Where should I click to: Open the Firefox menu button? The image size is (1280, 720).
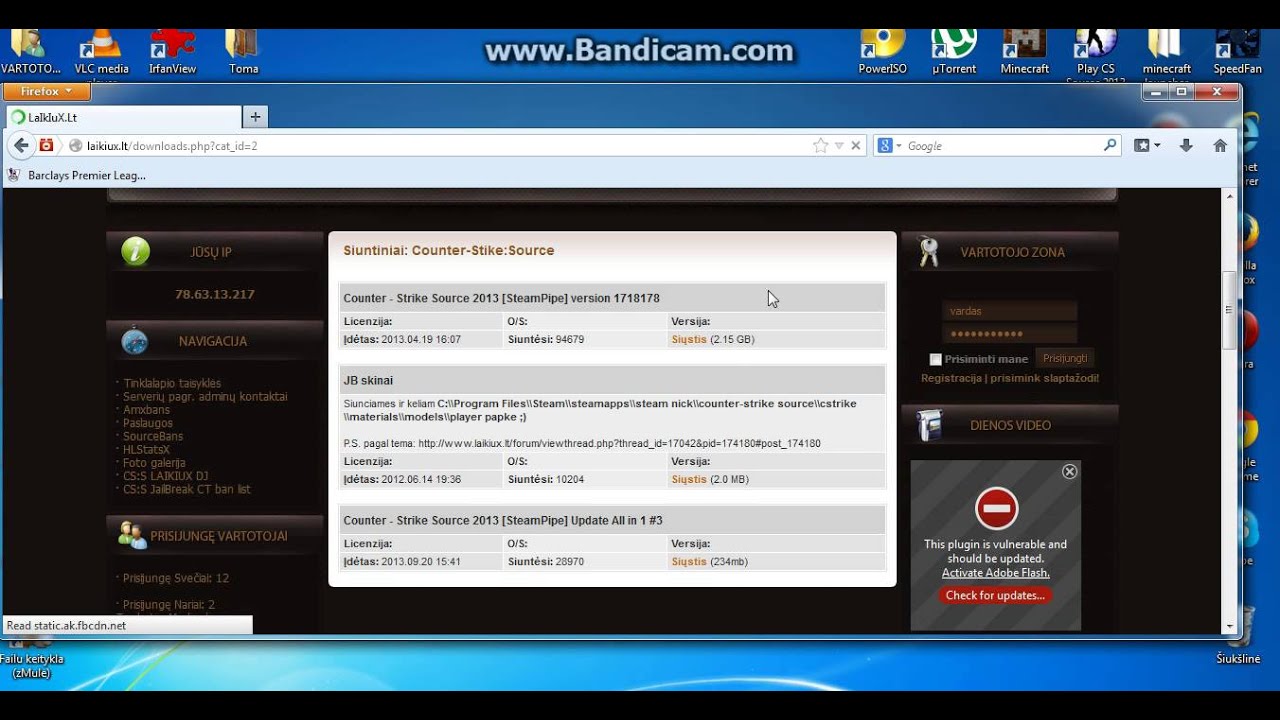(46, 91)
